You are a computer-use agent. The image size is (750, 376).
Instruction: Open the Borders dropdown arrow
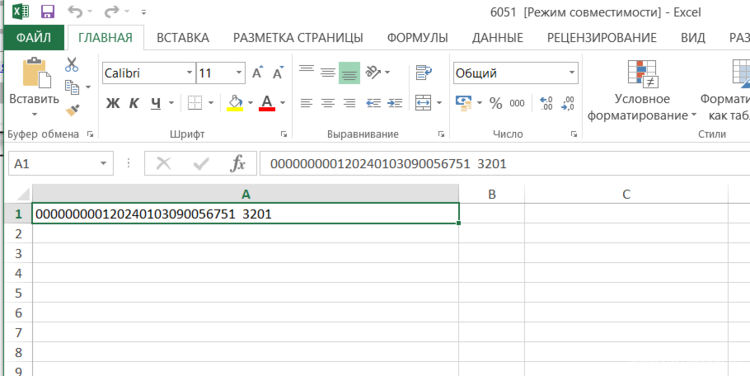(x=210, y=103)
